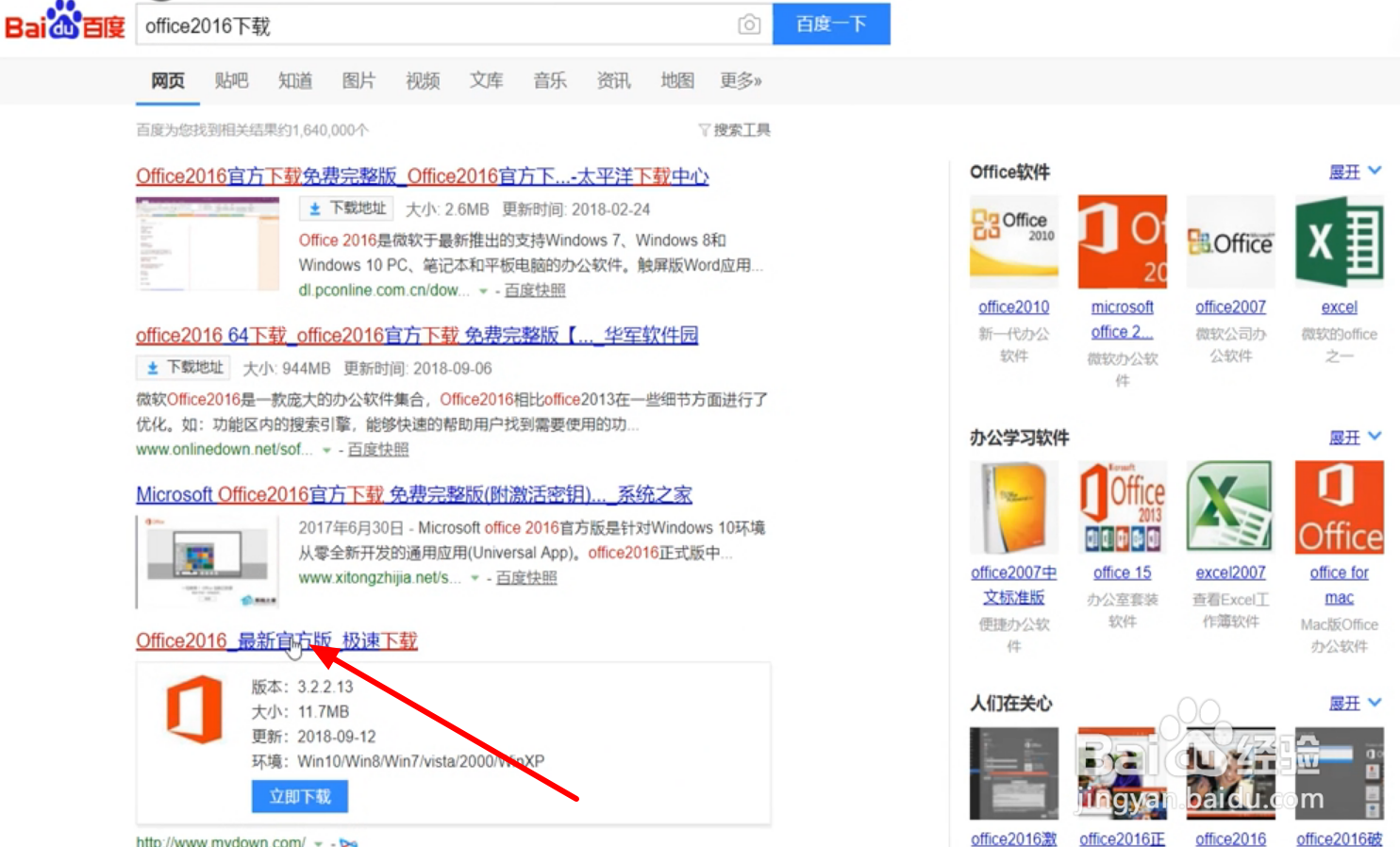Go to the 文库 tab
Viewport: 1400px width, 847px height.
point(486,81)
